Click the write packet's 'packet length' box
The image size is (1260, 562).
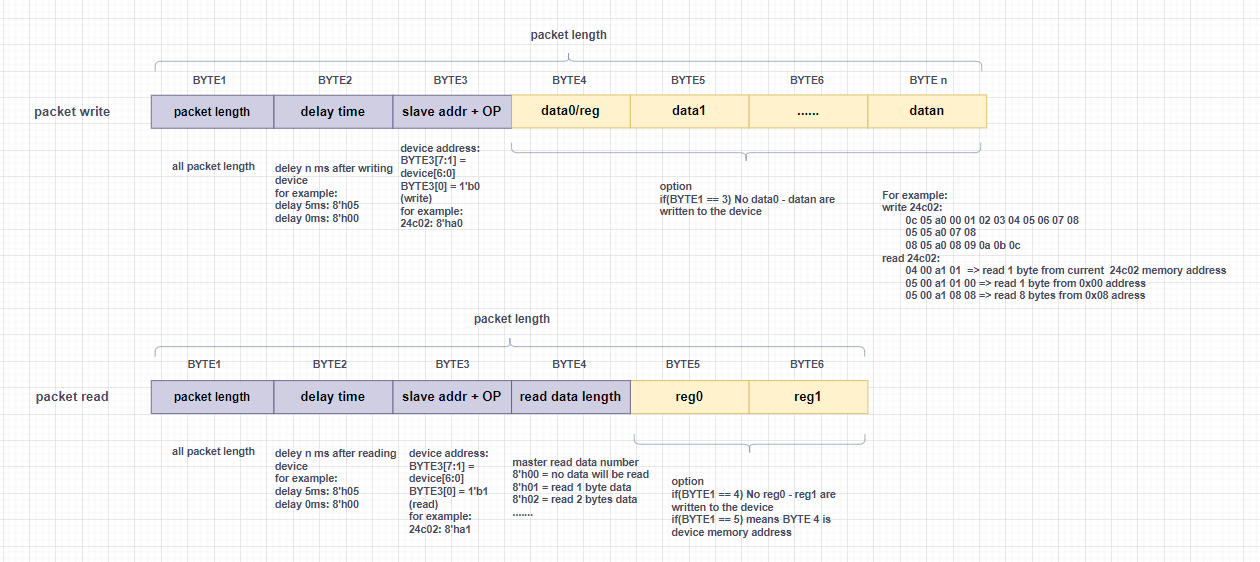point(212,112)
